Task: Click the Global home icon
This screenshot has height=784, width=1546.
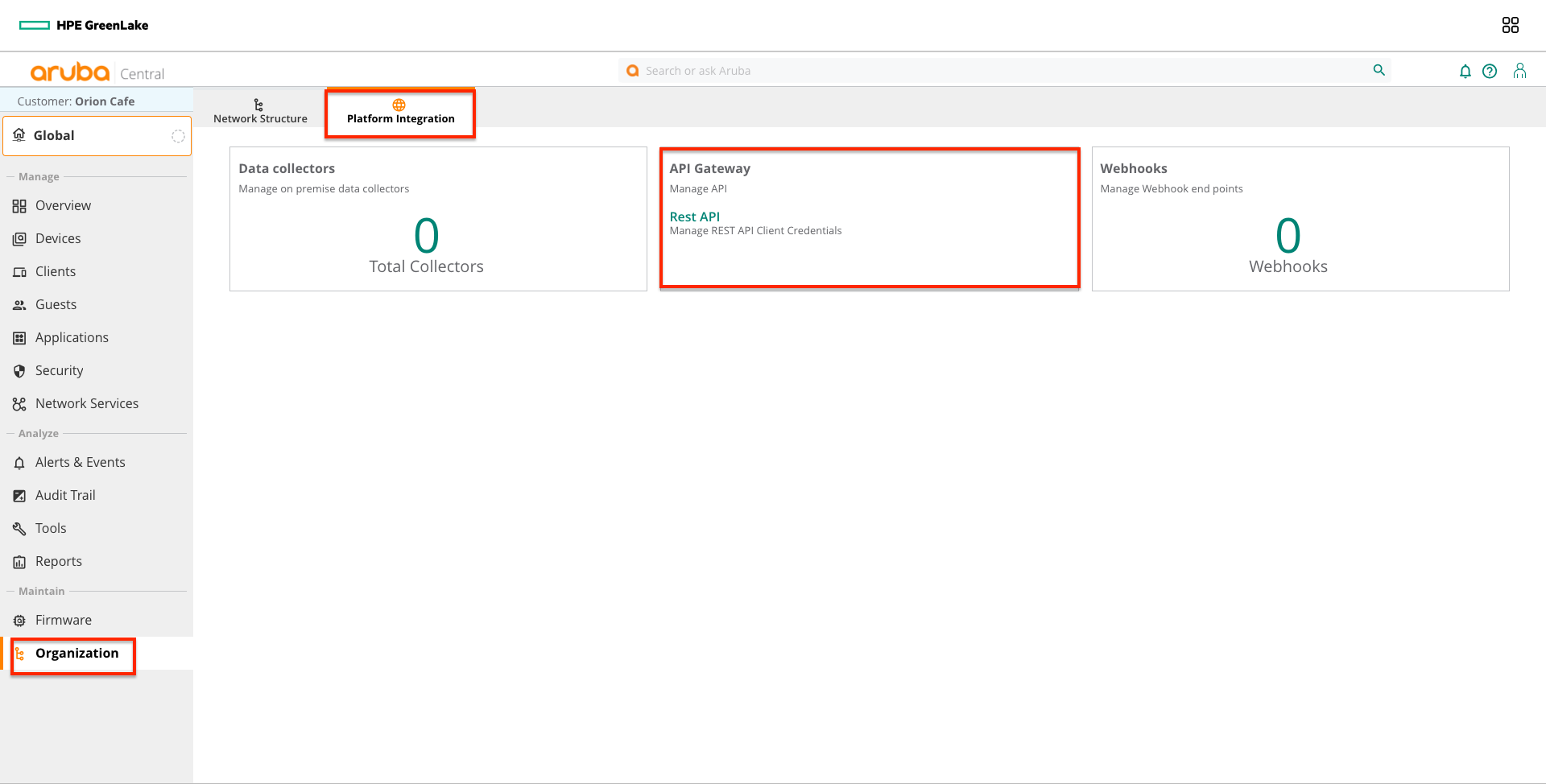Action: (19, 135)
